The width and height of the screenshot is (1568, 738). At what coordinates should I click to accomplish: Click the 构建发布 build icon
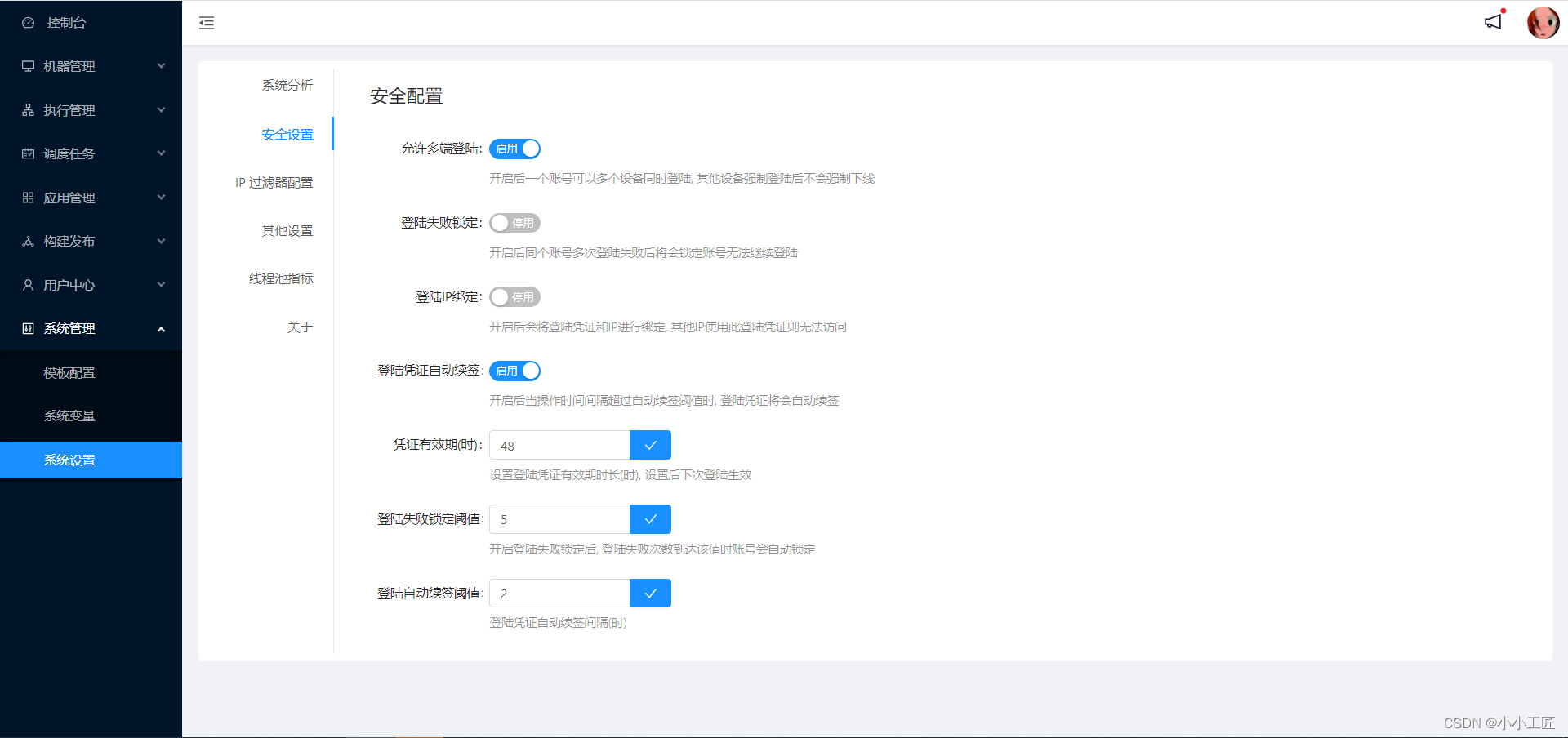click(x=27, y=241)
